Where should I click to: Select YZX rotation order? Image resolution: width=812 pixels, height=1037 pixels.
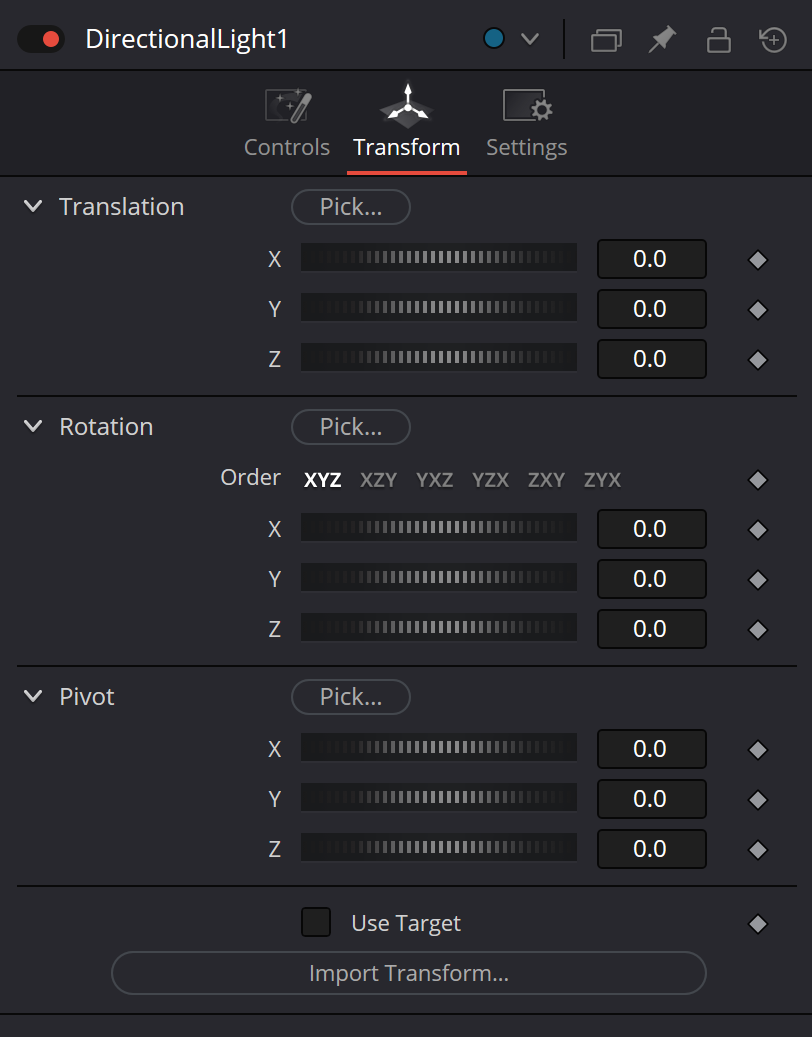point(491,479)
